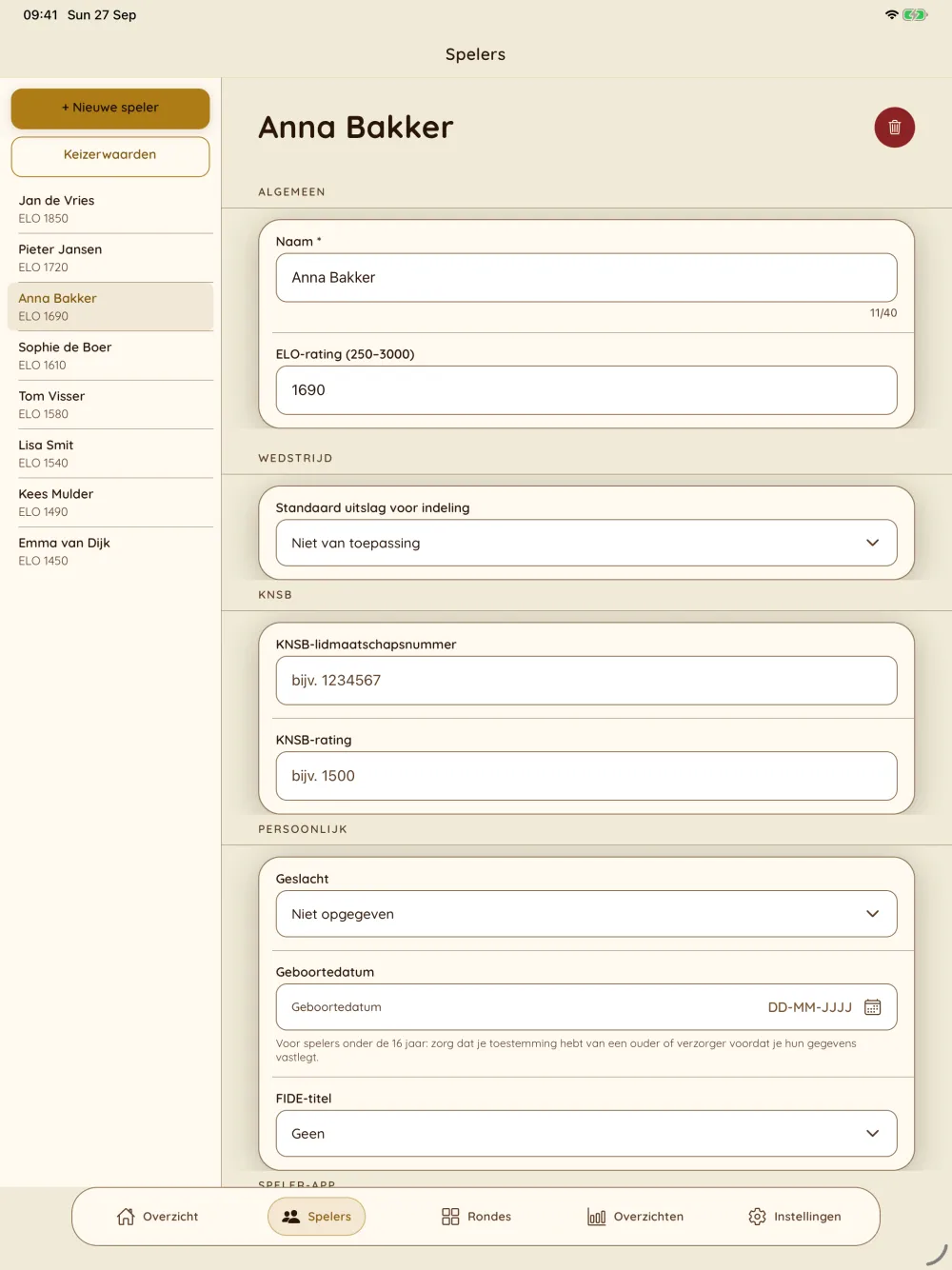Tap the Overzichten bar chart icon
This screenshot has height=1270, width=952.
[597, 1217]
